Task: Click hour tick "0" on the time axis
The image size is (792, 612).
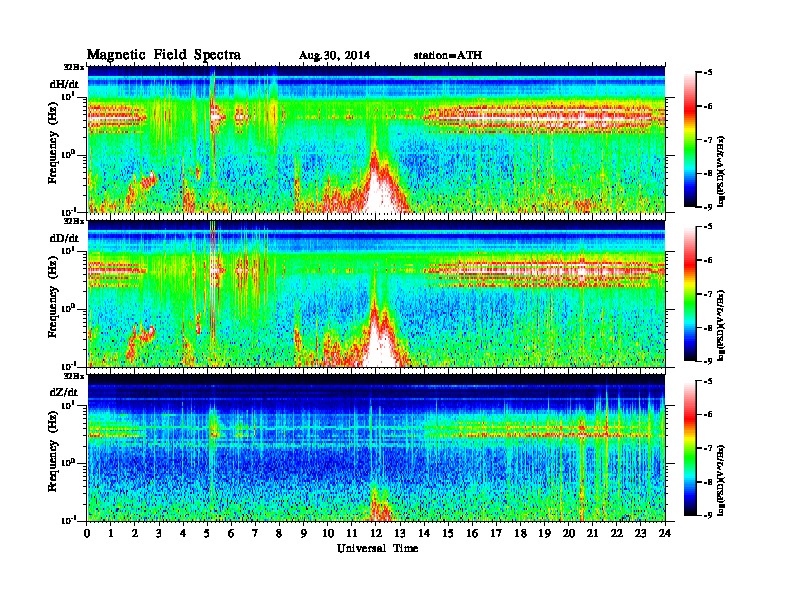Action: click(87, 533)
